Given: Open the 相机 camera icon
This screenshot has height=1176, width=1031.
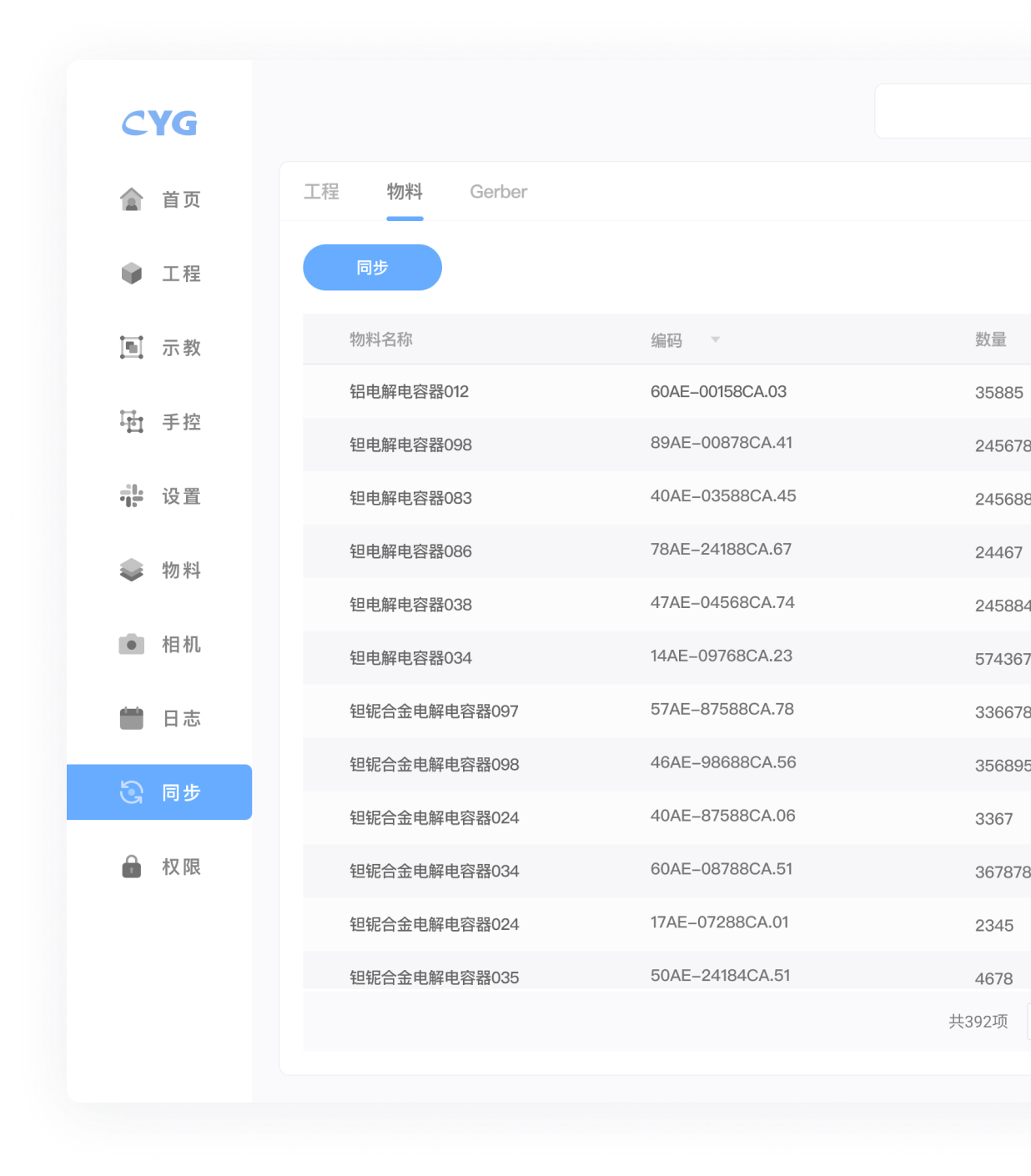Looking at the screenshot, I should [132, 644].
